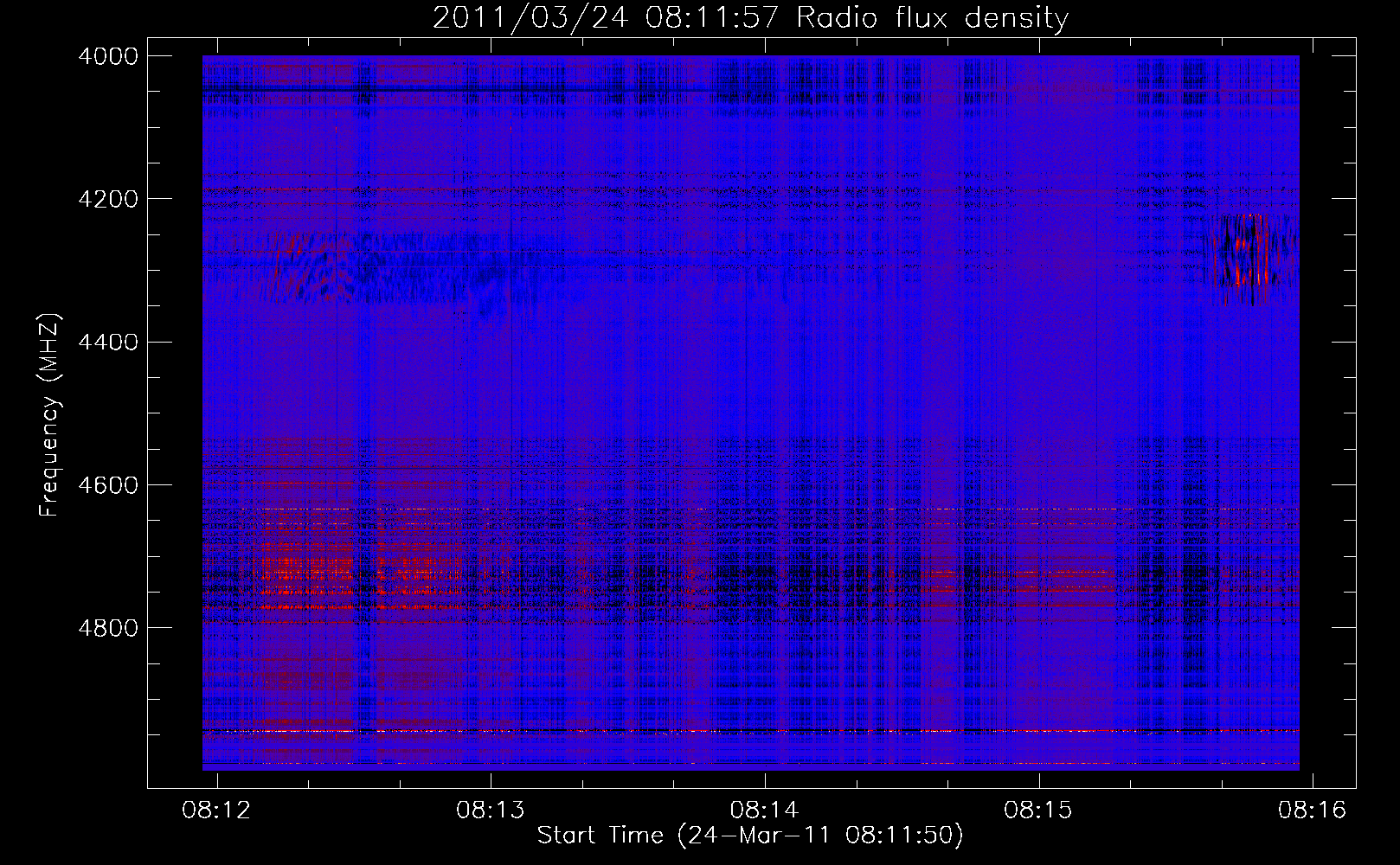Click the 4800 frequency tick label
This screenshot has width=1400, height=865.
click(108, 628)
